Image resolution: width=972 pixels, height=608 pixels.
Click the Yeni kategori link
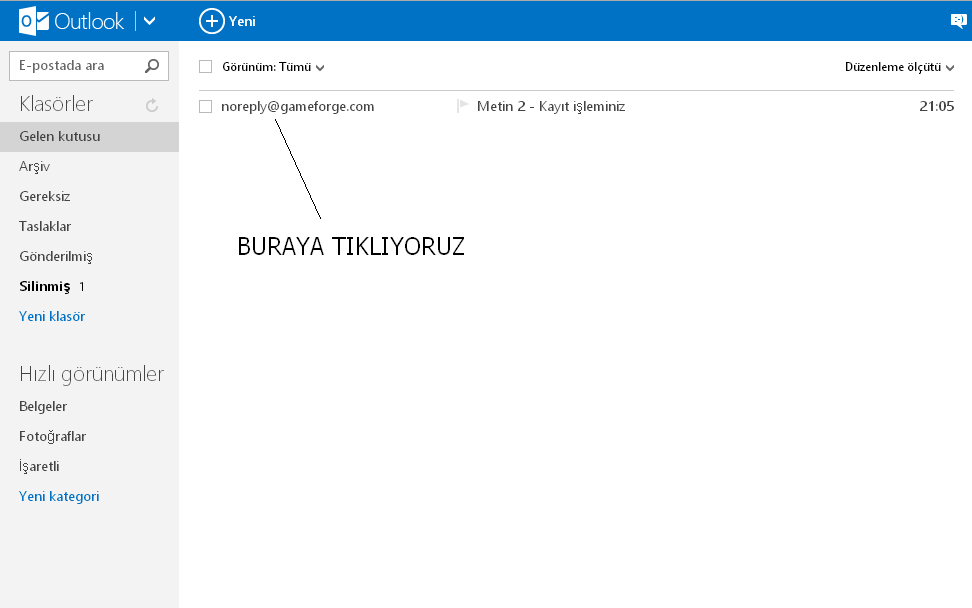click(x=59, y=496)
